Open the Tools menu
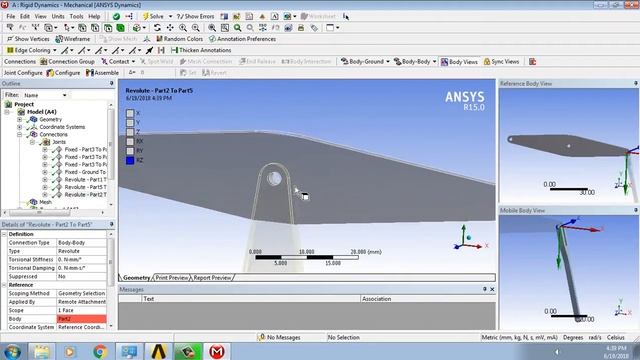Viewport: 640px width, 360px height. coord(76,16)
